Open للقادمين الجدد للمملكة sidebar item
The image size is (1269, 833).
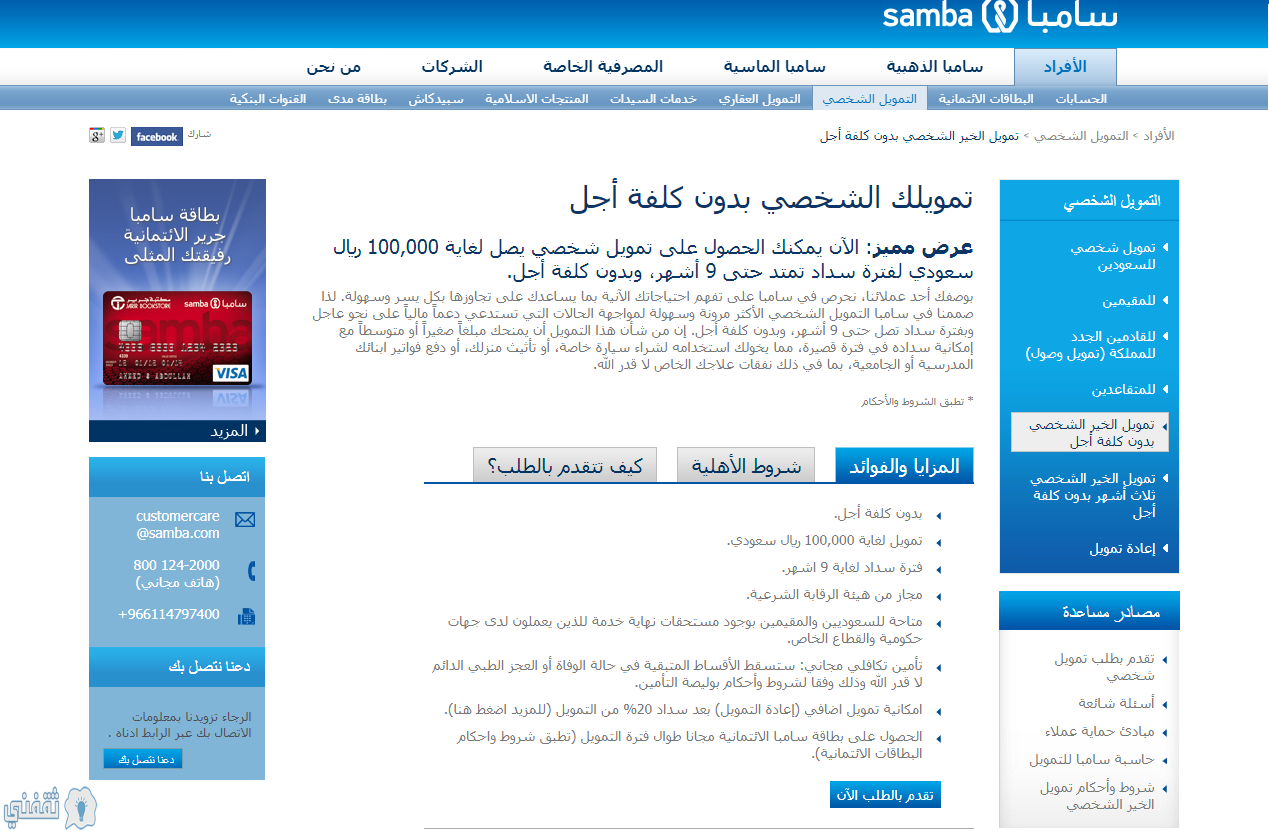[1091, 345]
